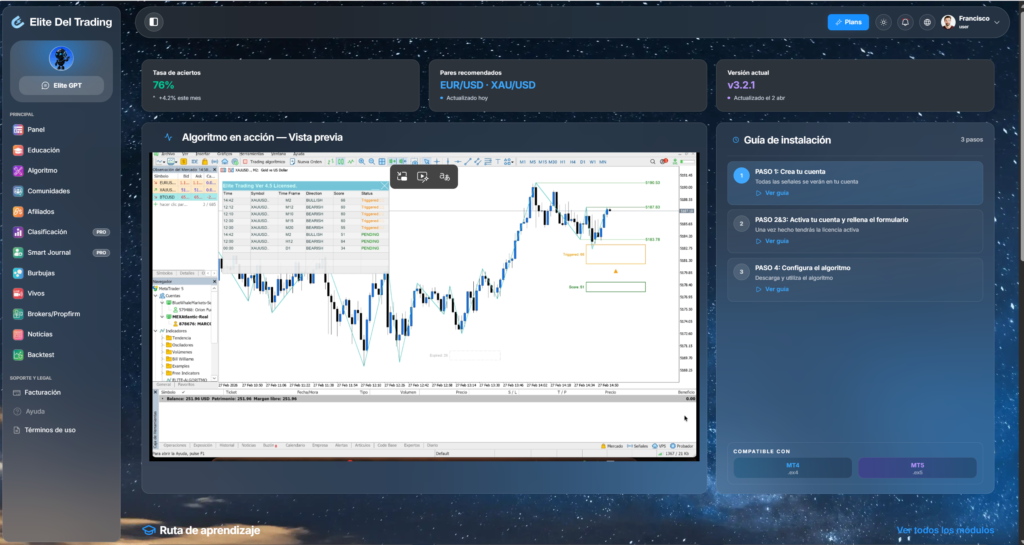Click the Plans button
This screenshot has height=545, width=1024.
848,22
